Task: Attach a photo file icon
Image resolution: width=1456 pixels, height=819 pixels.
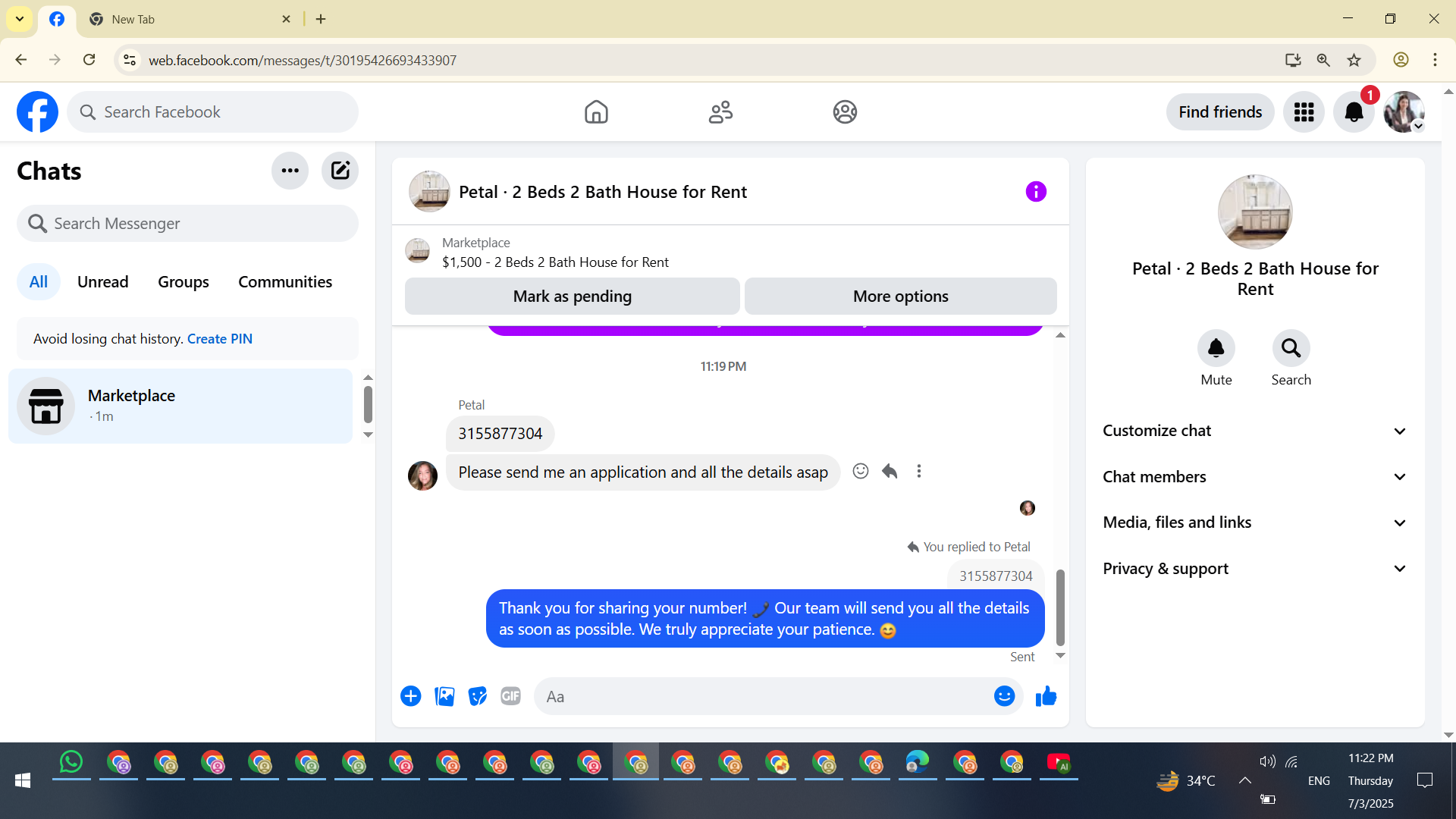Action: 444,696
